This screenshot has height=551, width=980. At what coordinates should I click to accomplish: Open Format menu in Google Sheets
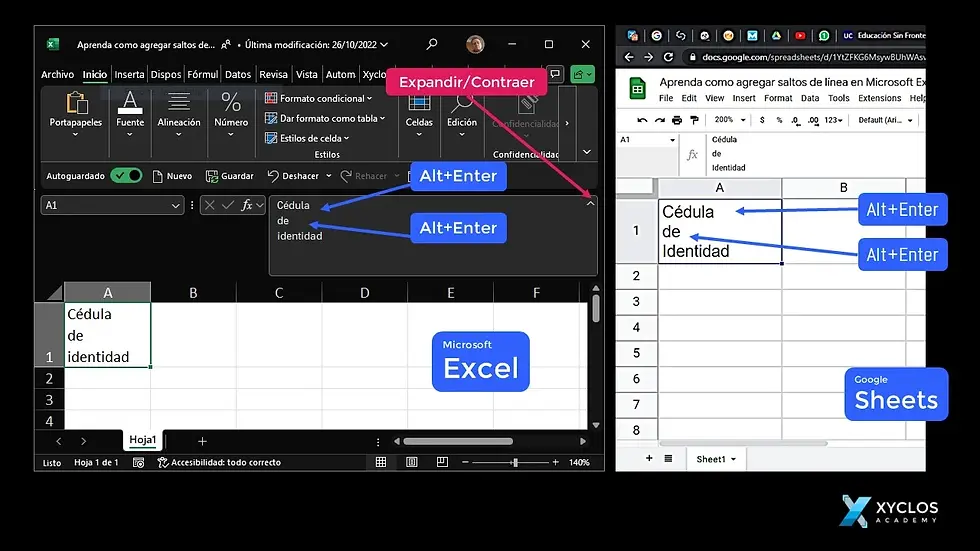tap(778, 98)
